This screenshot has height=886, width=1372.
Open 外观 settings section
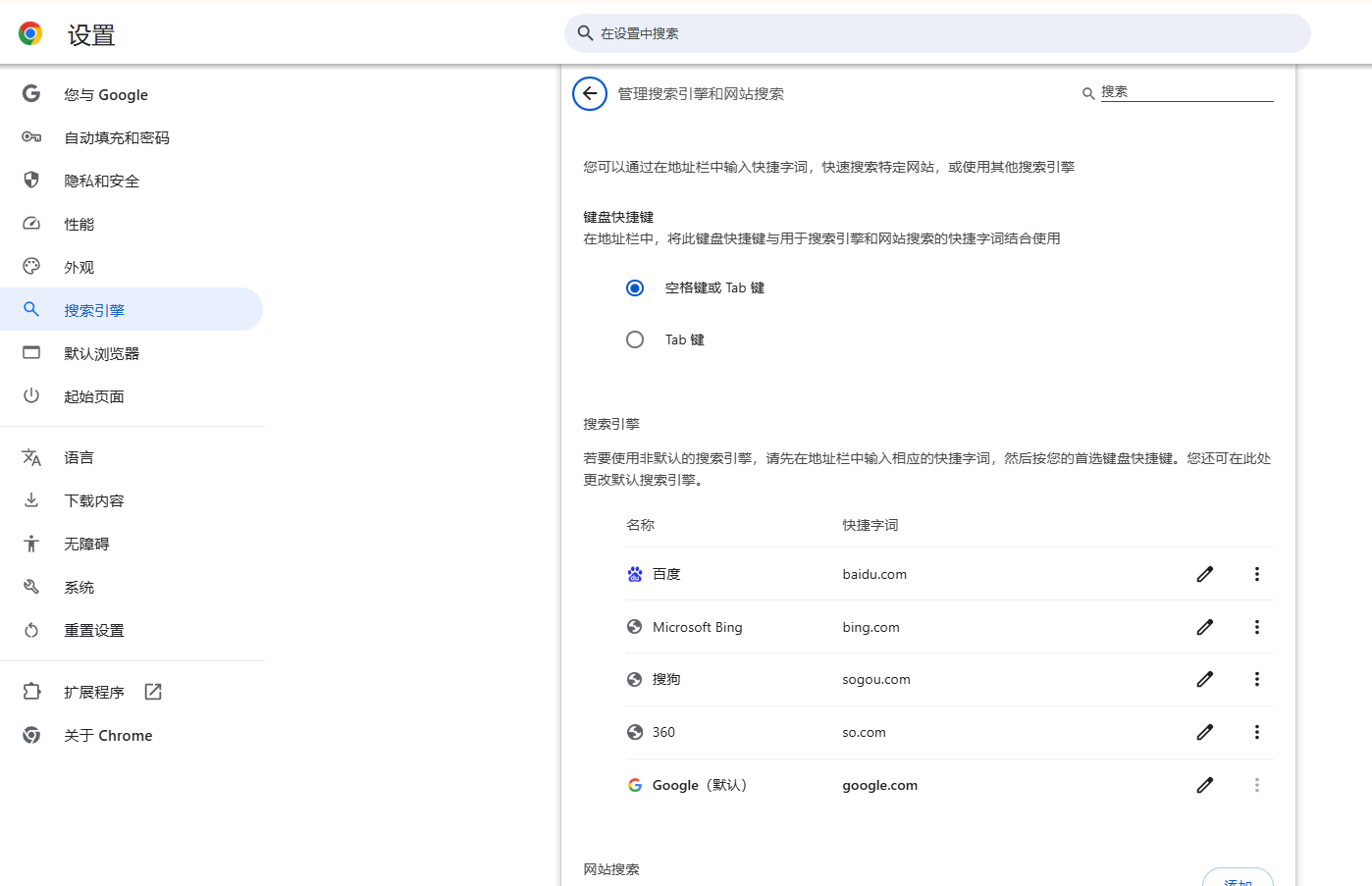click(x=132, y=267)
